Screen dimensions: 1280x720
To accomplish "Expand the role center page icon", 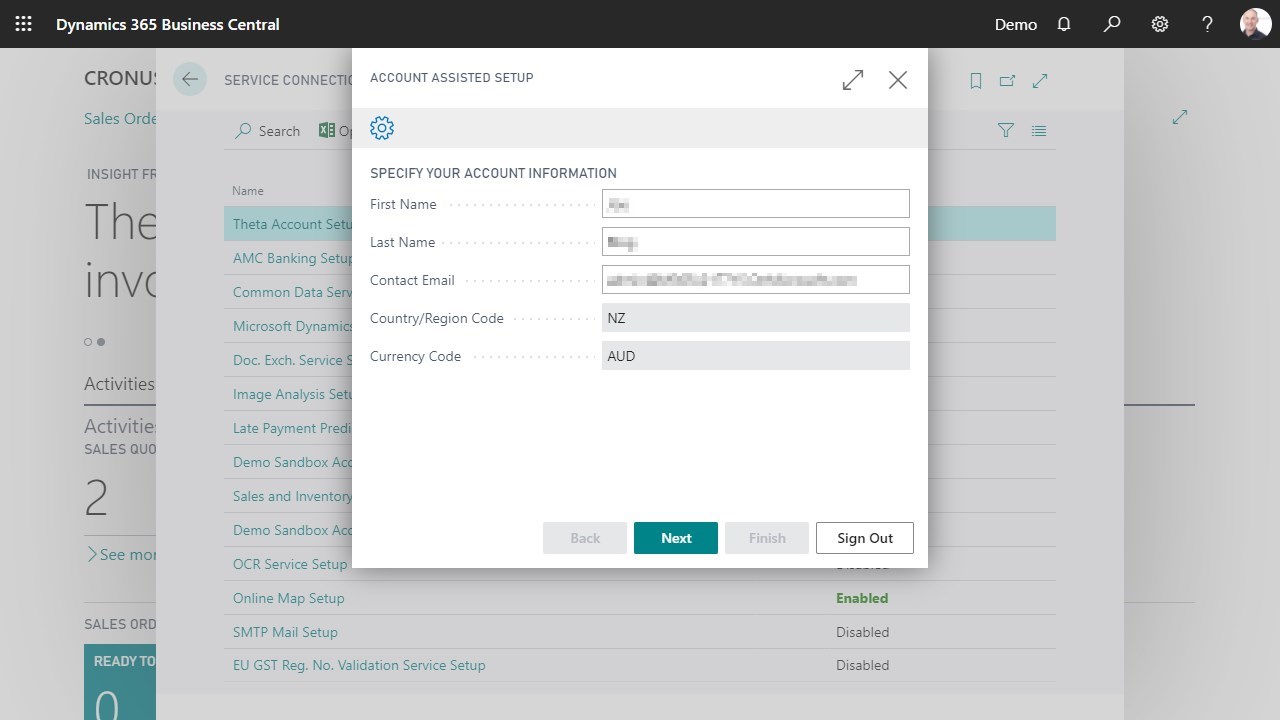I will (x=1180, y=117).
